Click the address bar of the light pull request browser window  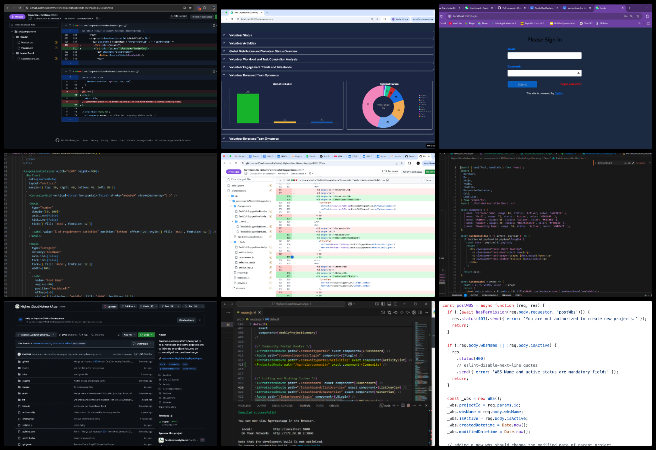322,163
